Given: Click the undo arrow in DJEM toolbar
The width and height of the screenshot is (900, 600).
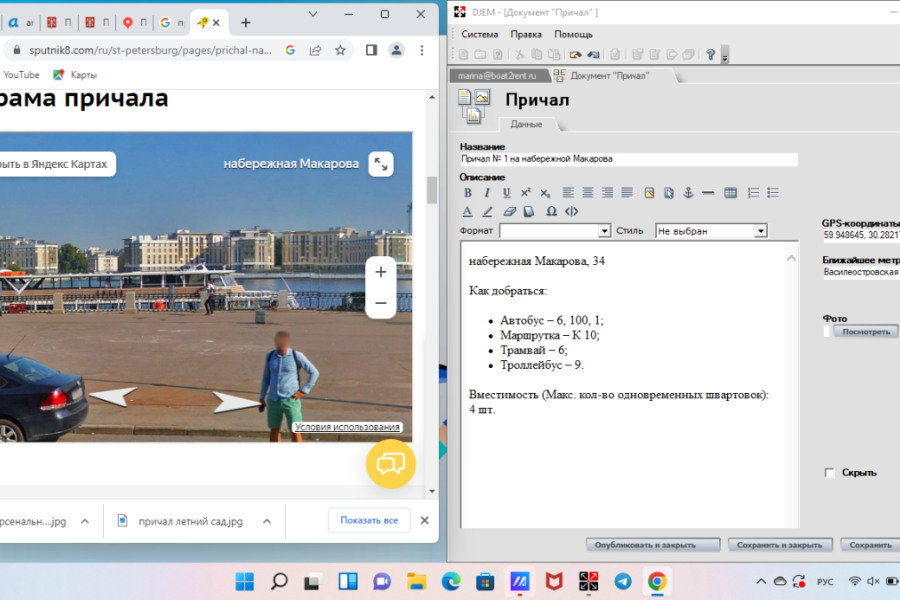Looking at the screenshot, I should (x=575, y=55).
